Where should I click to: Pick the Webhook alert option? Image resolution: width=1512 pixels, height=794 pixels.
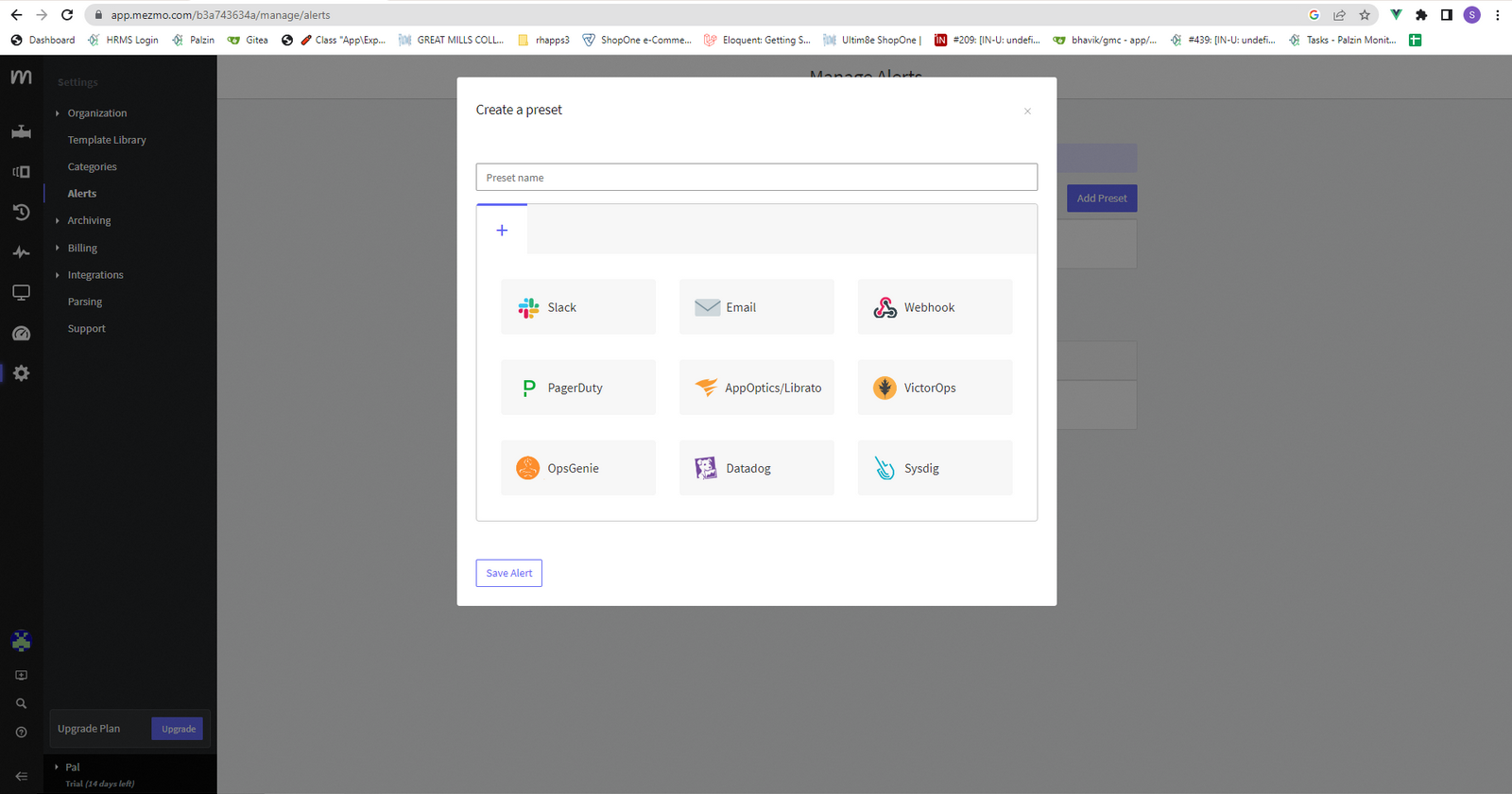[935, 307]
